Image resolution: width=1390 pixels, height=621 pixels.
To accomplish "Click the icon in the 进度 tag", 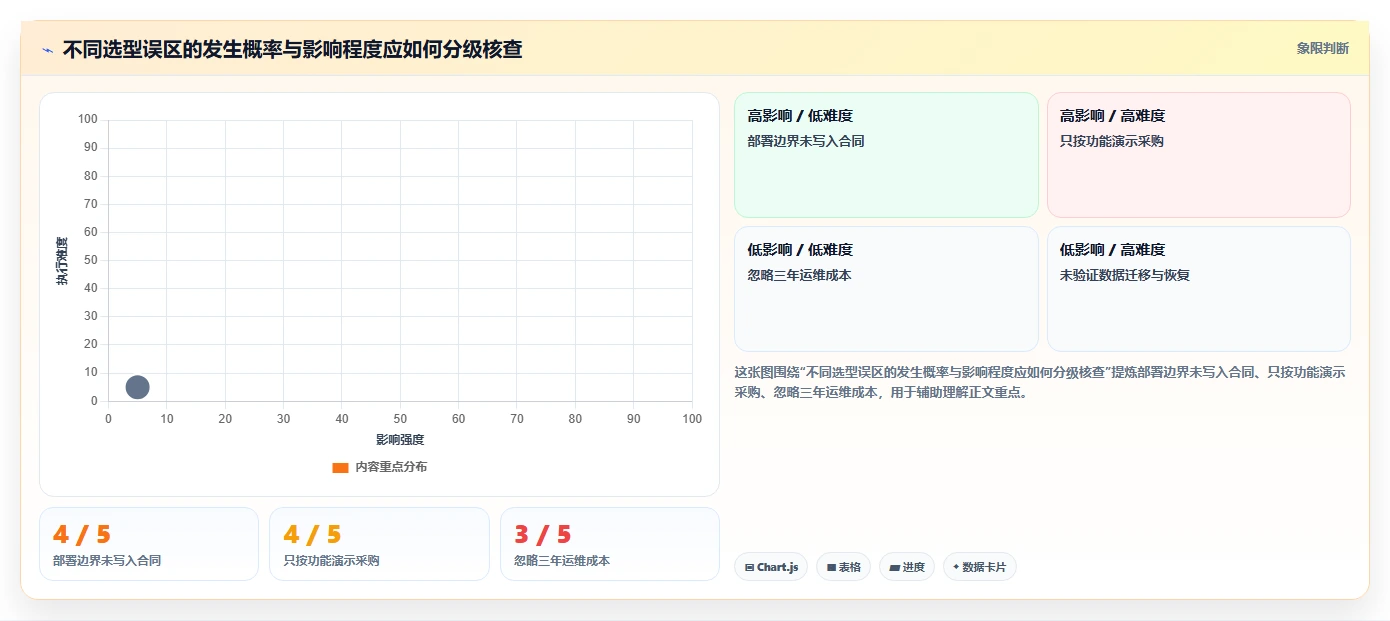I will [x=894, y=568].
